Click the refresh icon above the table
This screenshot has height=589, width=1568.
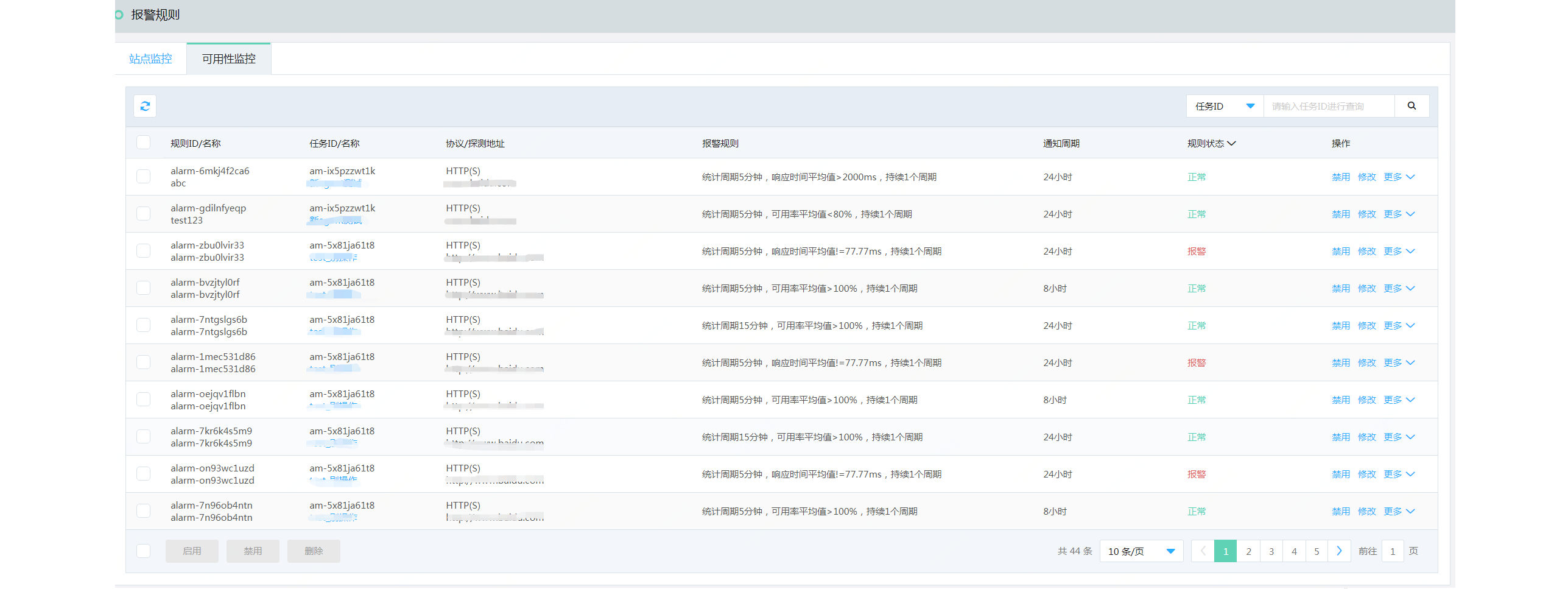pos(145,106)
